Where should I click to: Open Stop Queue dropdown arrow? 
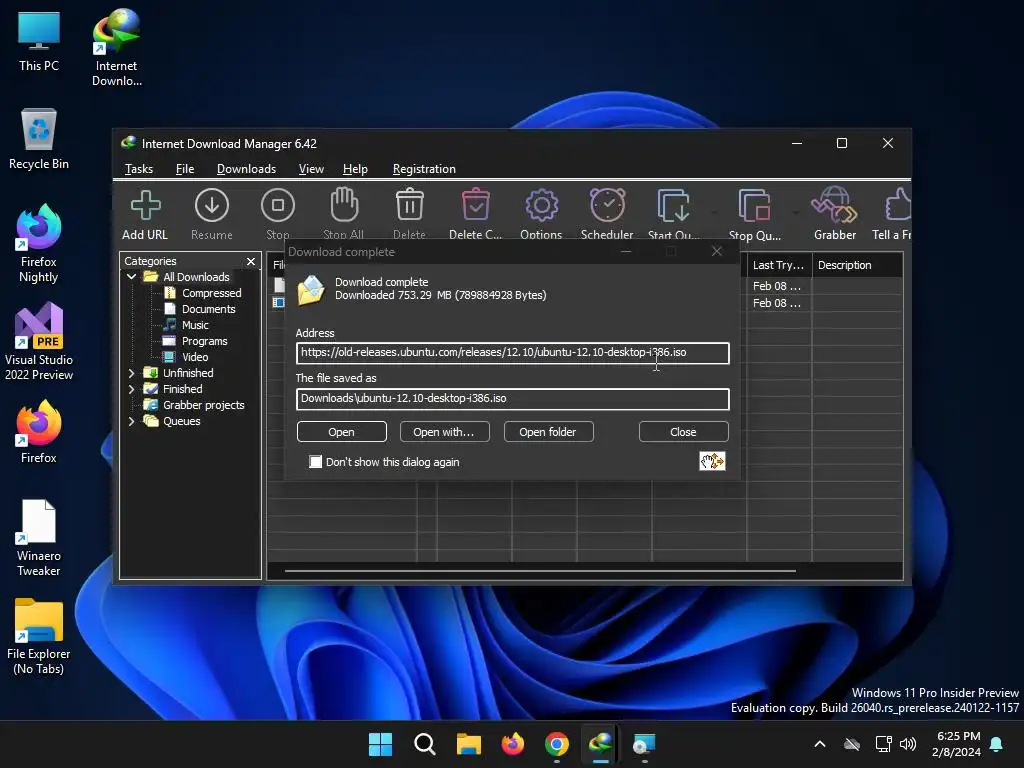(795, 213)
